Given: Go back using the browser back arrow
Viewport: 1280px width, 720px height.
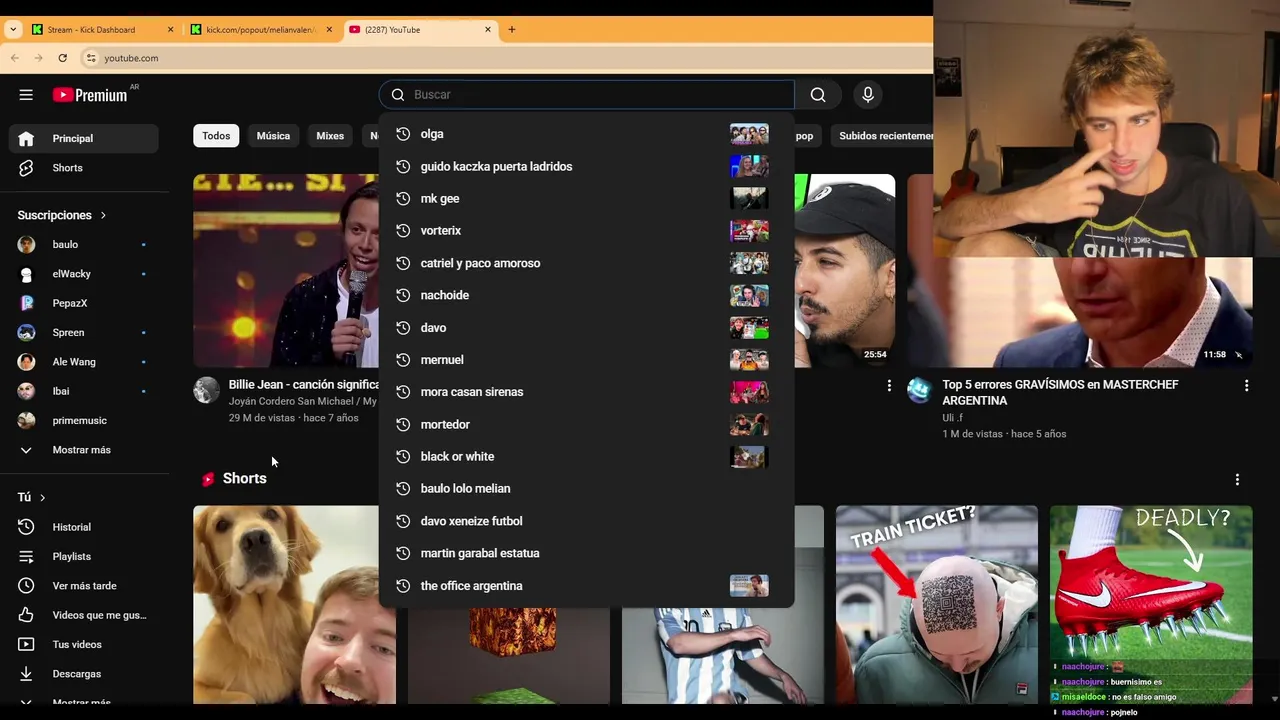Looking at the screenshot, I should [14, 58].
